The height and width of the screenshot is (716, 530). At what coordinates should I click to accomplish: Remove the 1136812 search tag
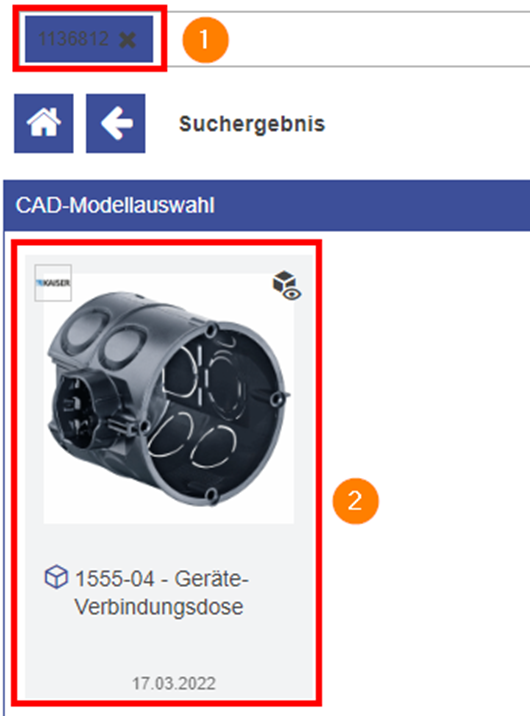pos(127,40)
